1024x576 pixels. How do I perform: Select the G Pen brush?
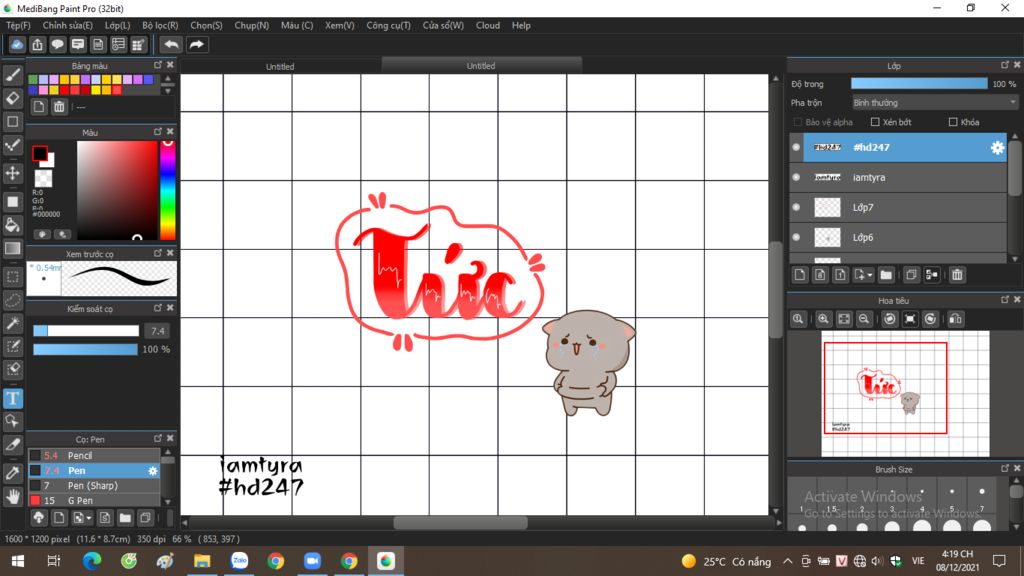click(94, 500)
